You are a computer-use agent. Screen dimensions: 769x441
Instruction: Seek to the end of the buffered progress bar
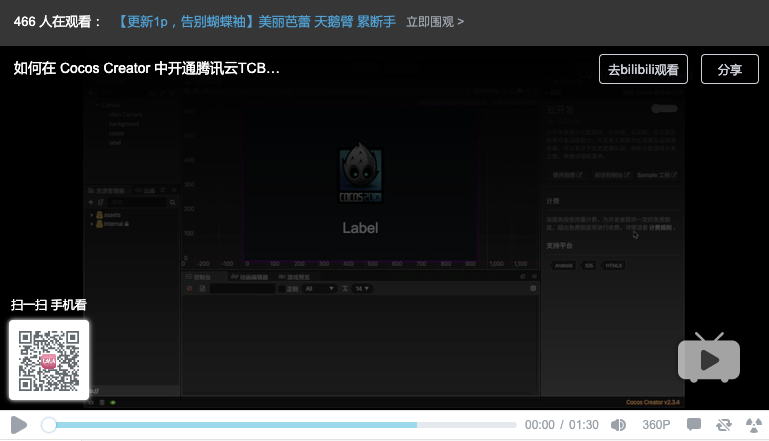tap(416, 425)
